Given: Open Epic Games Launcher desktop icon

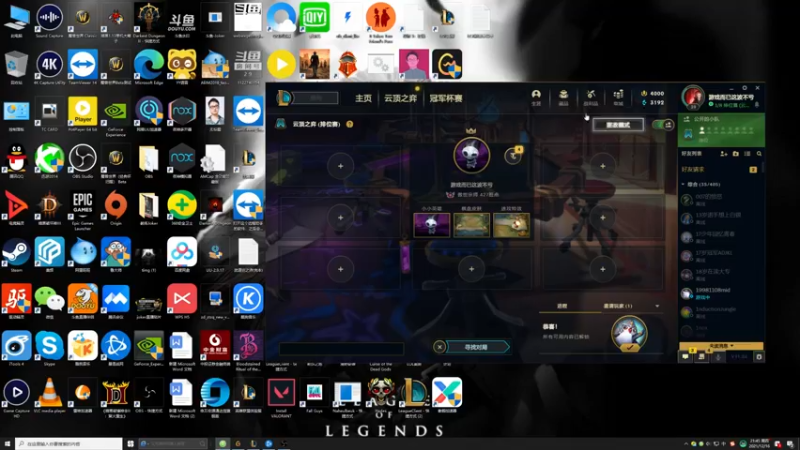Looking at the screenshot, I should pos(83,209).
